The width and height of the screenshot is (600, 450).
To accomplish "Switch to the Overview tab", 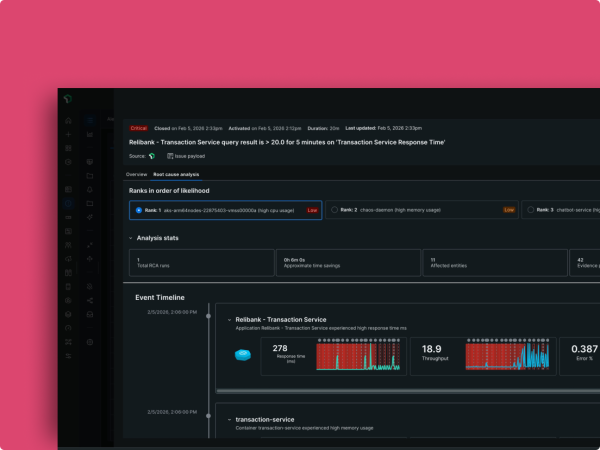I will coord(136,174).
